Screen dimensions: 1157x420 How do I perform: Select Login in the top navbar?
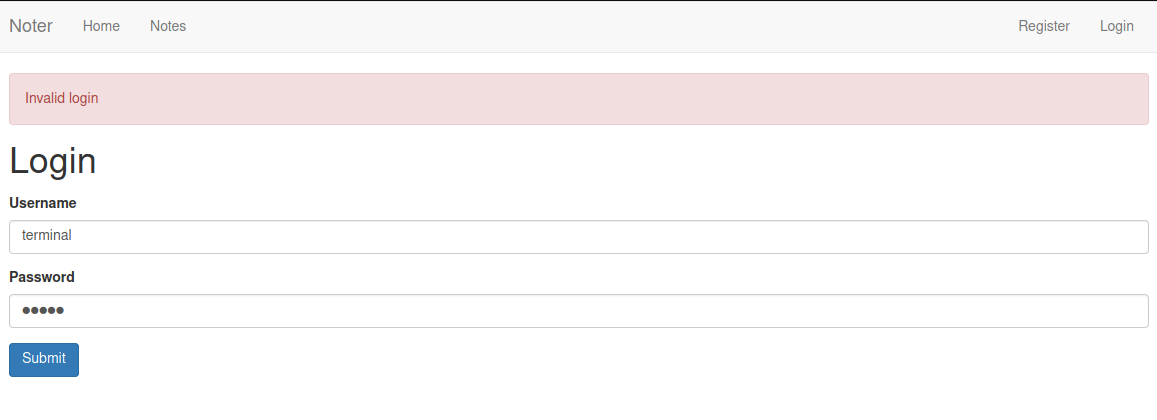click(x=1116, y=26)
